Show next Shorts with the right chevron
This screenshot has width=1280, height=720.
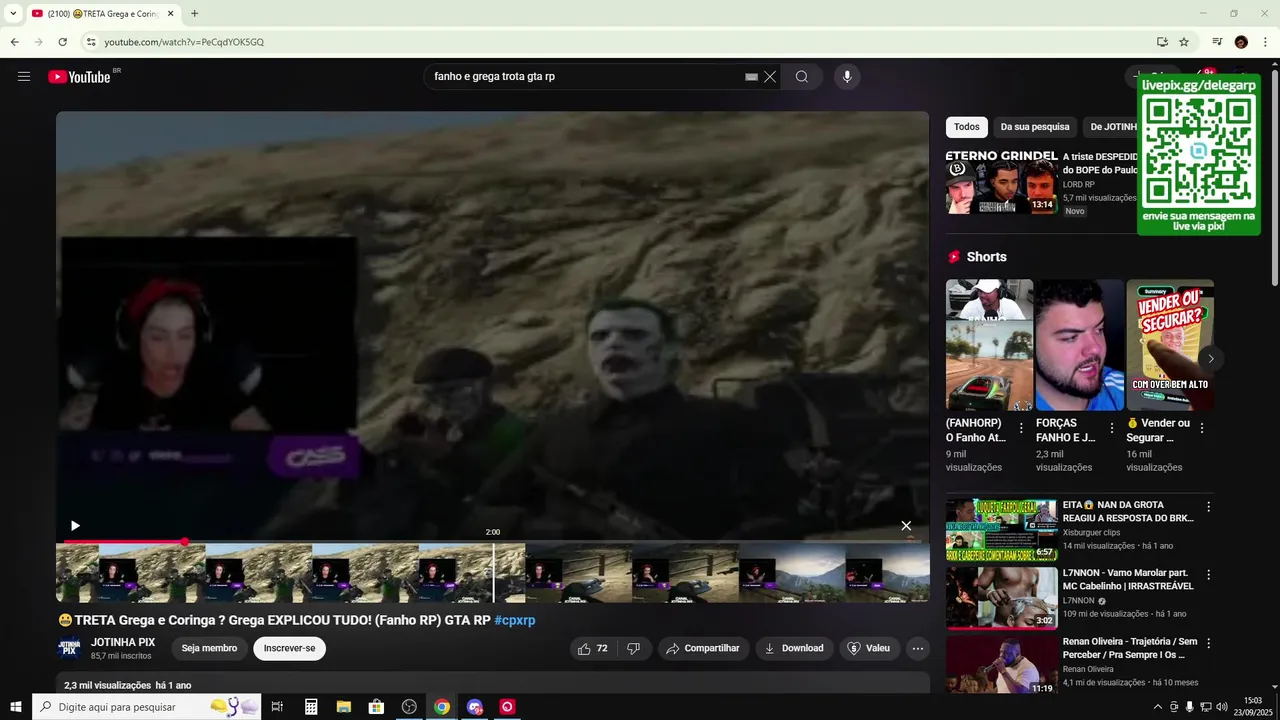click(1210, 358)
